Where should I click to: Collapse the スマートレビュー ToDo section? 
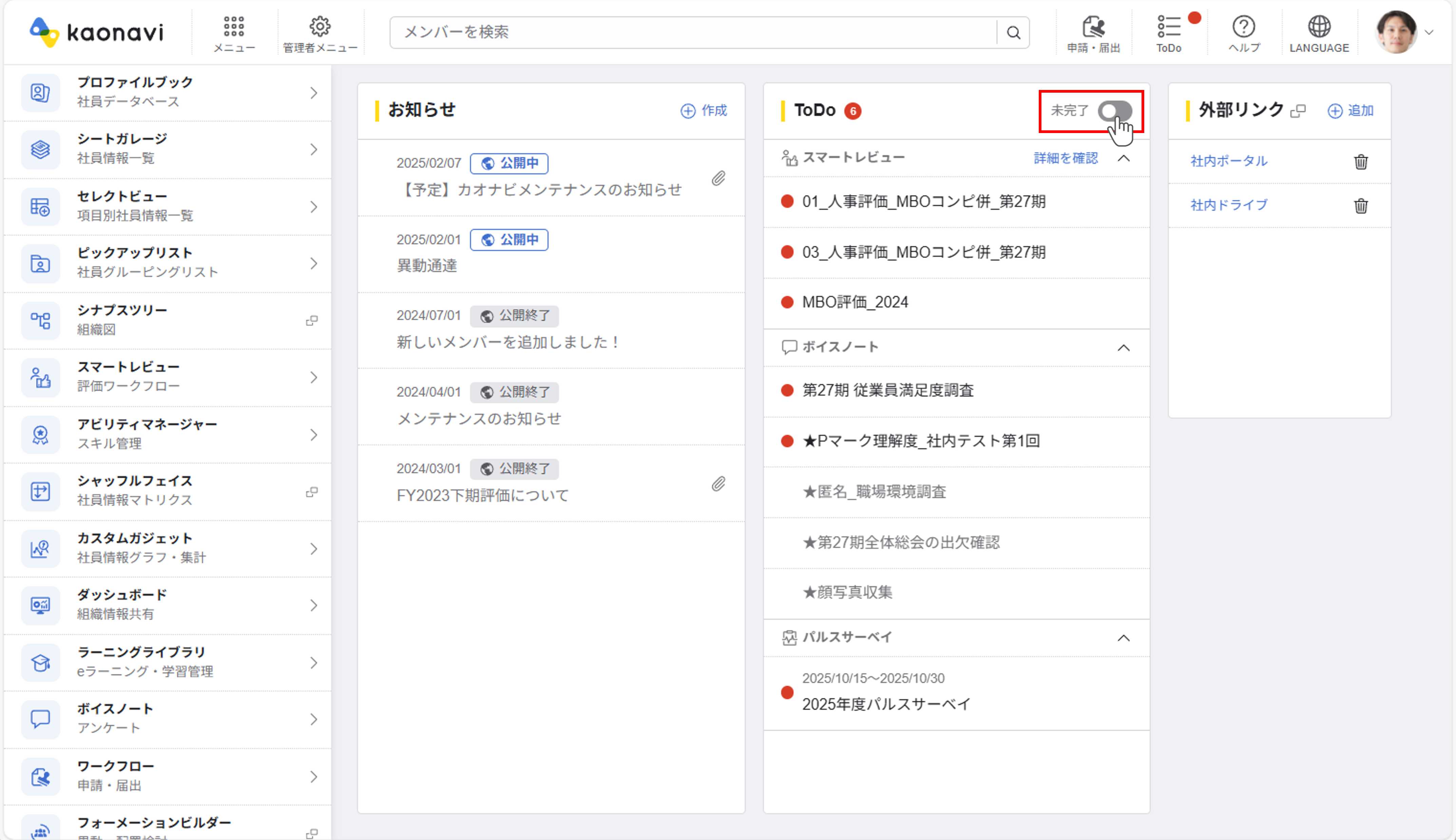click(1123, 158)
